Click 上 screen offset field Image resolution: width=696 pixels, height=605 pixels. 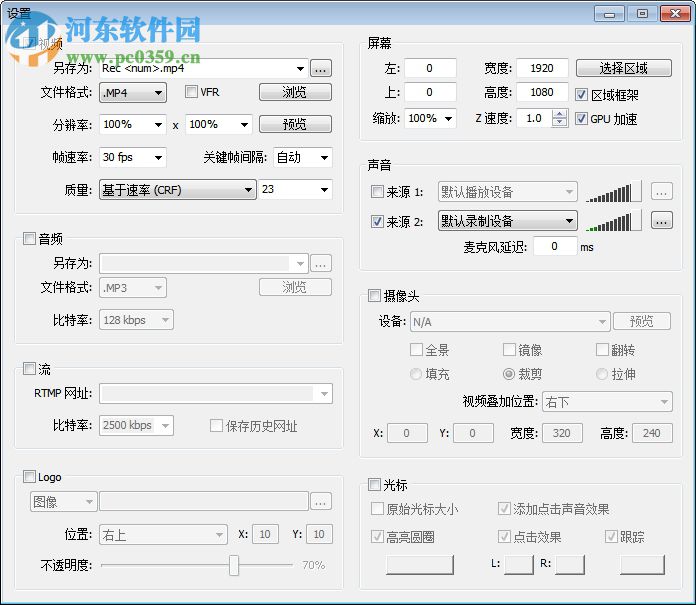430,92
